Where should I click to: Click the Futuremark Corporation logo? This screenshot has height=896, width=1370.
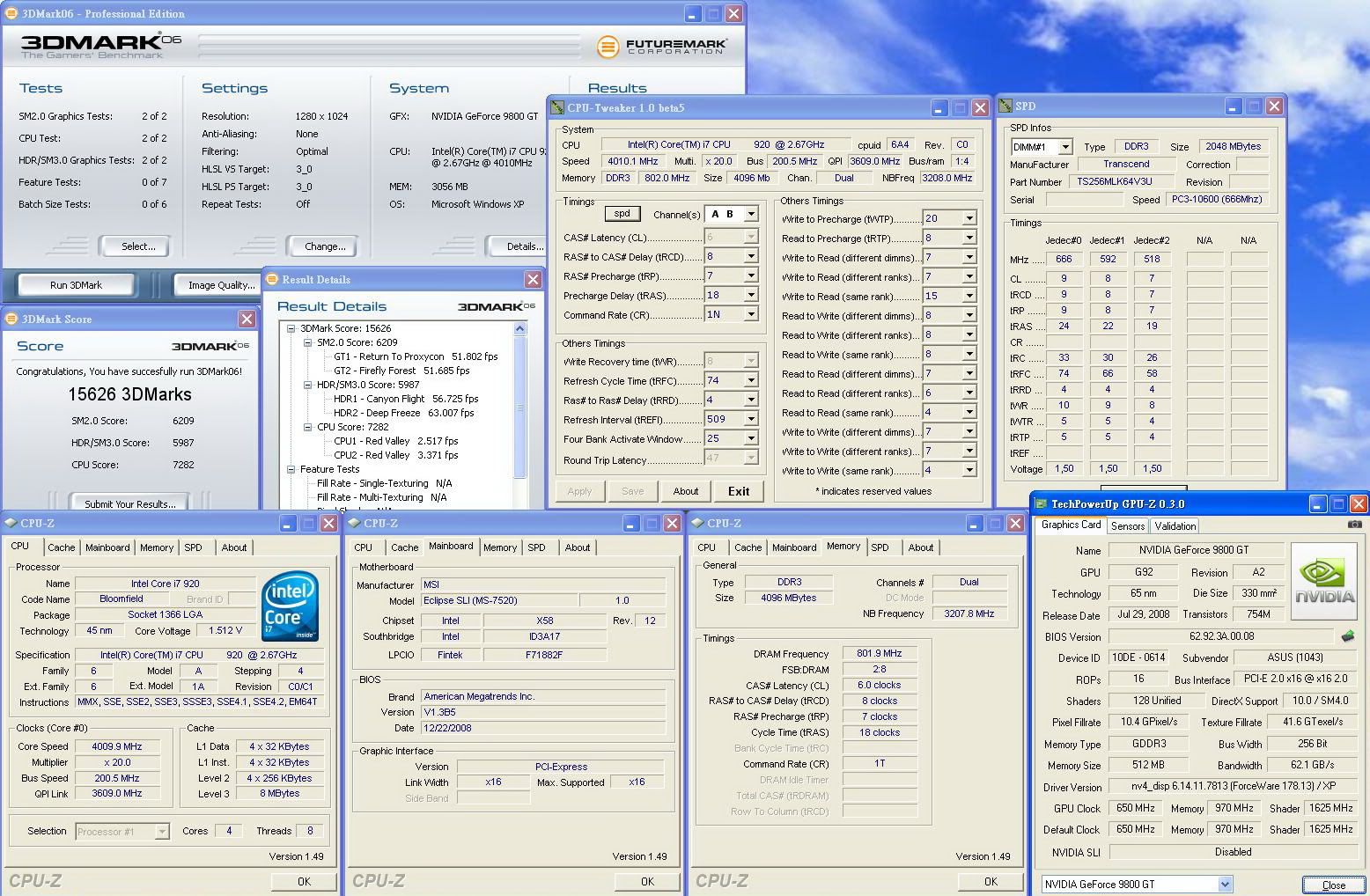coord(661,46)
